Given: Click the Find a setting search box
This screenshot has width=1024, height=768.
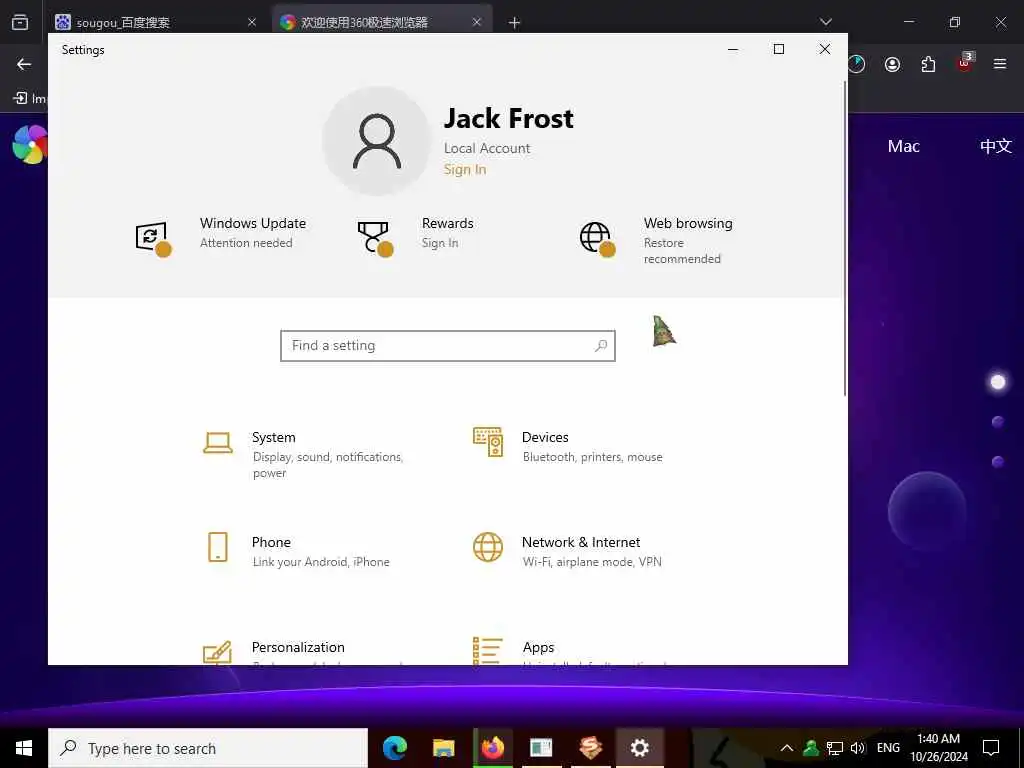Looking at the screenshot, I should point(447,345).
